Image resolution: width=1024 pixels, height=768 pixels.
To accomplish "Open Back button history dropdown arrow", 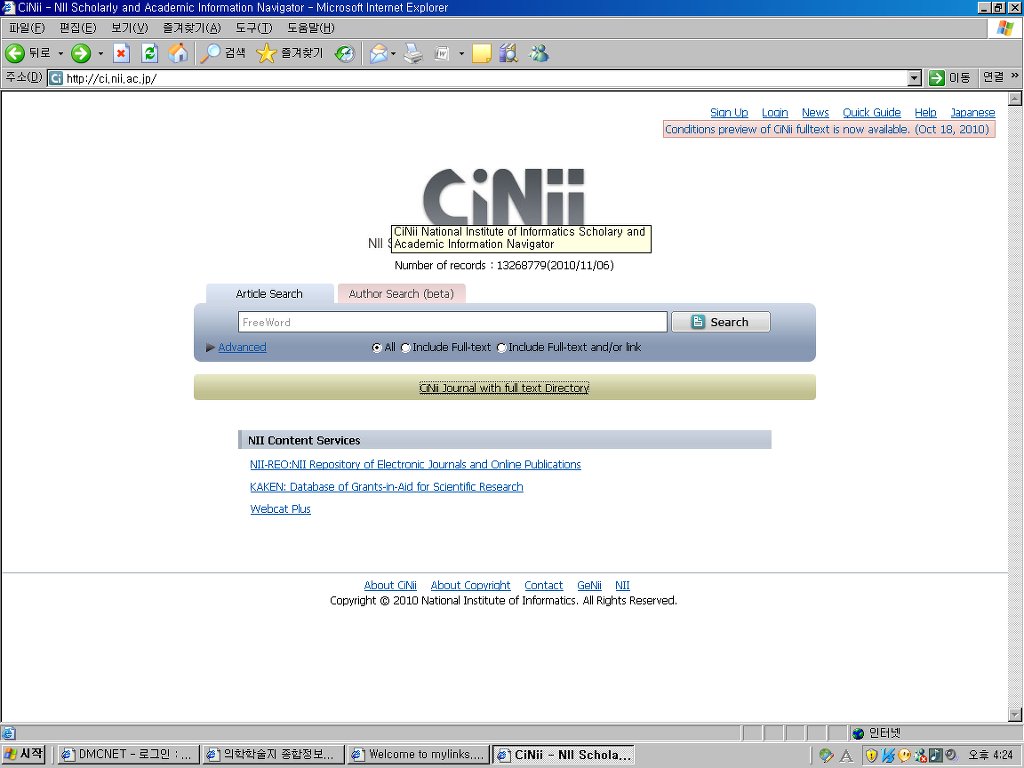I will point(61,54).
